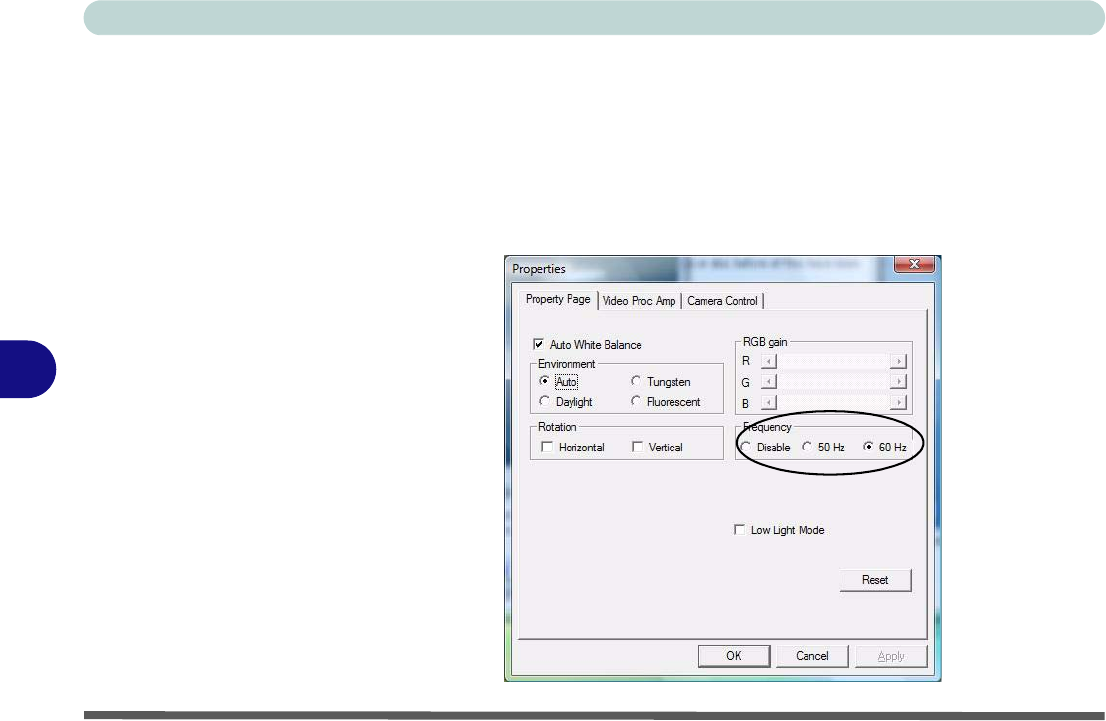This screenshot has width=1106, height=721.
Task: Select the Auto environment option
Action: click(x=545, y=381)
